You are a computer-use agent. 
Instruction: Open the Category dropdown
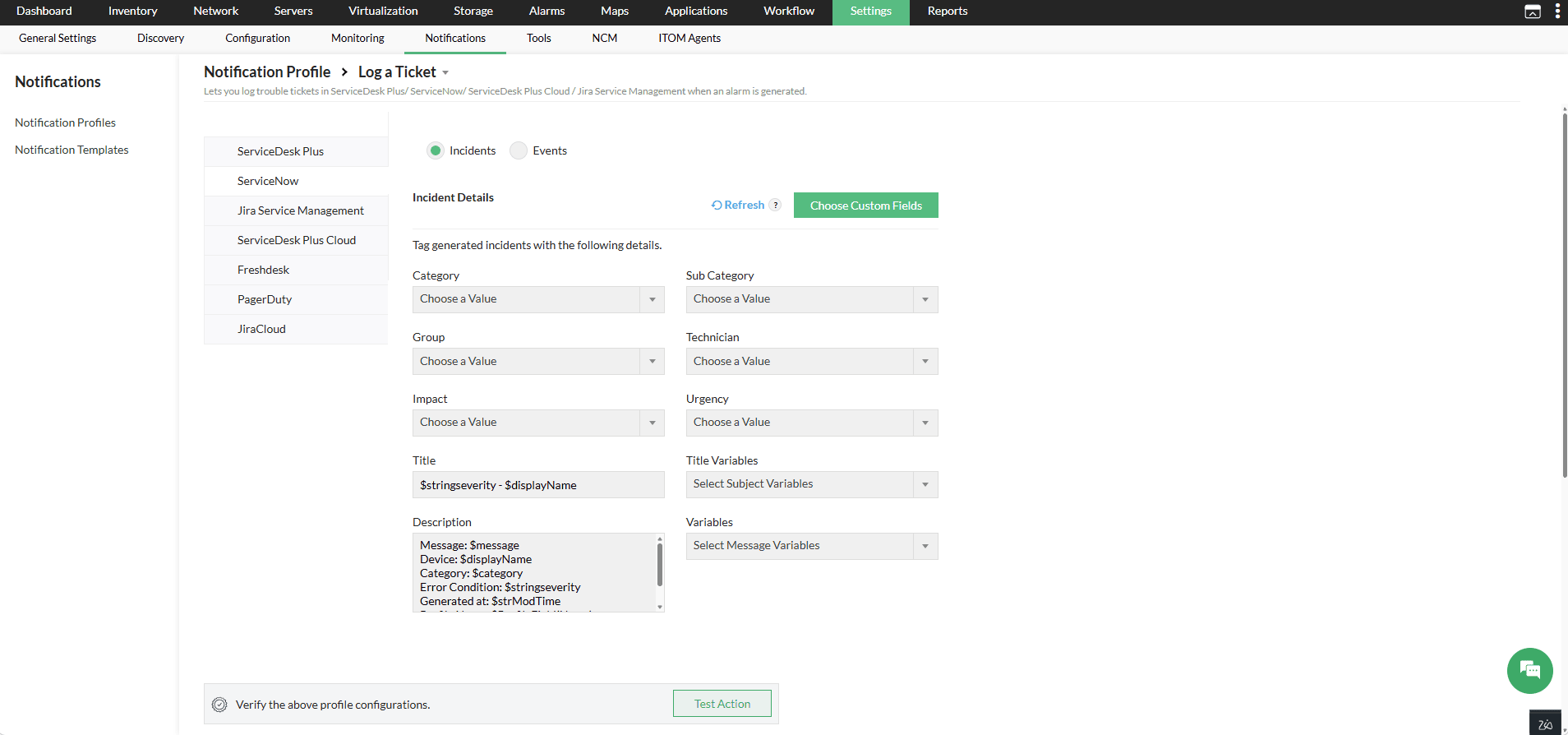point(538,299)
